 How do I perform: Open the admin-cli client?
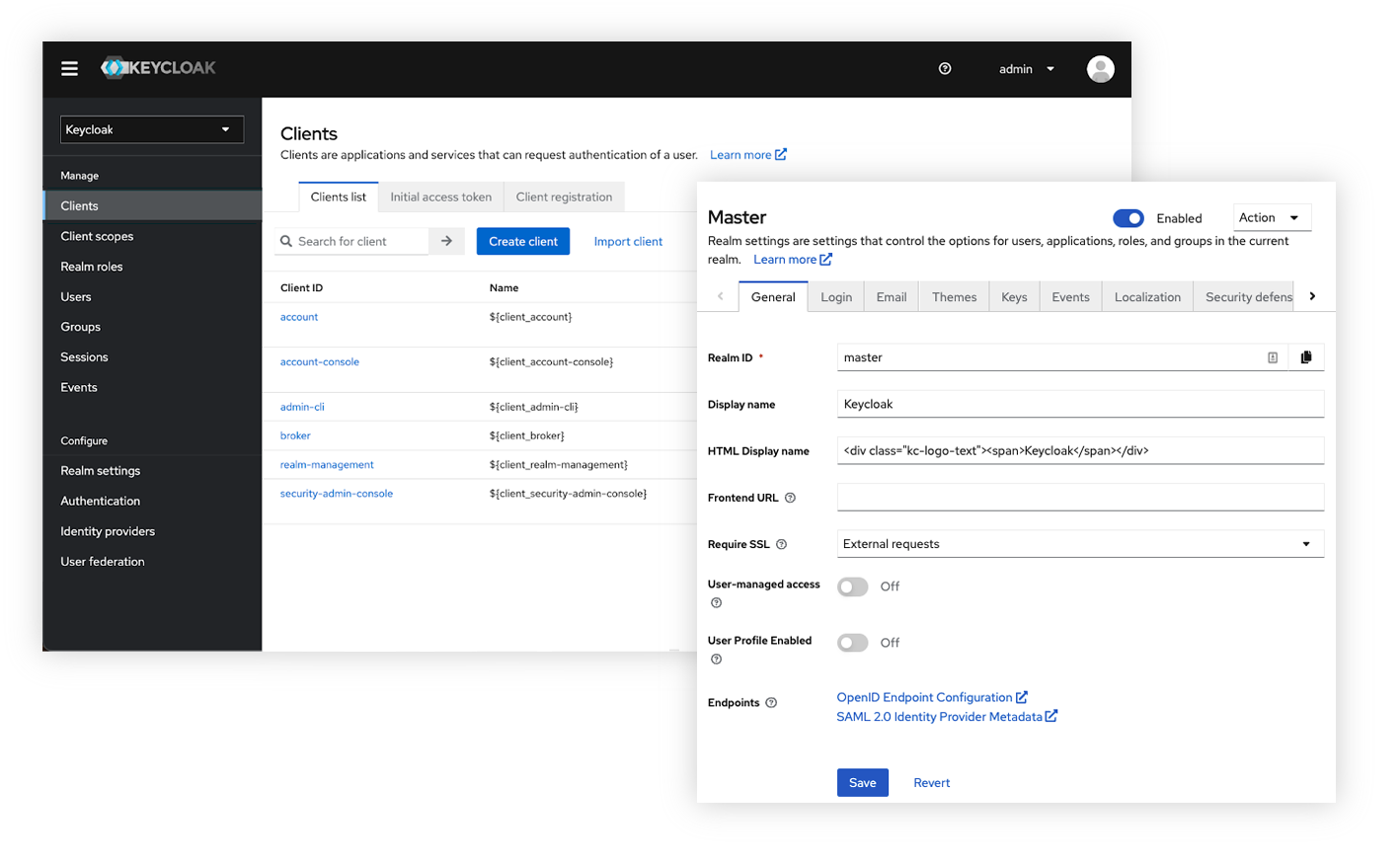pos(302,407)
